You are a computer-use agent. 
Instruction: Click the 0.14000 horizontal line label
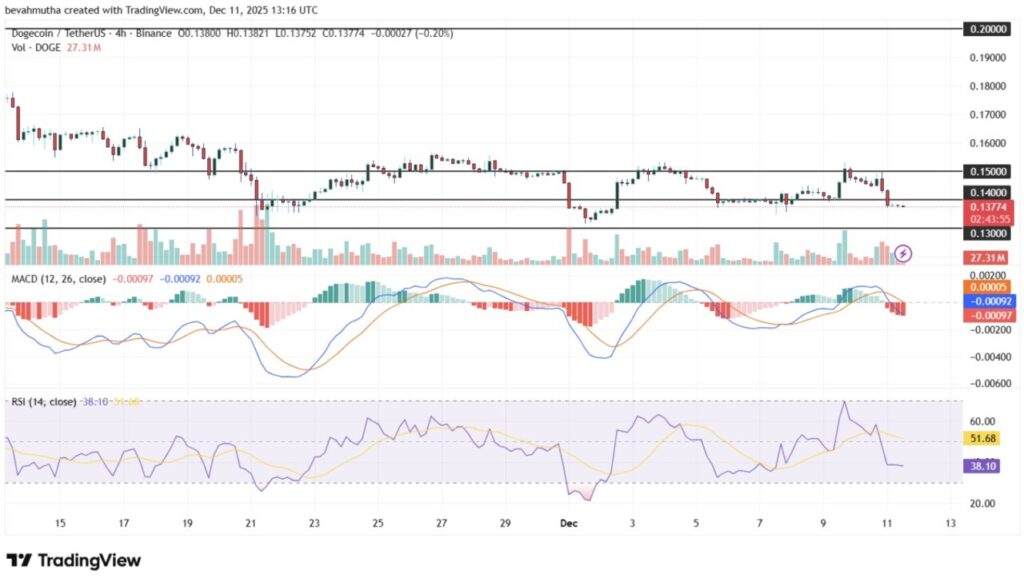coord(986,191)
